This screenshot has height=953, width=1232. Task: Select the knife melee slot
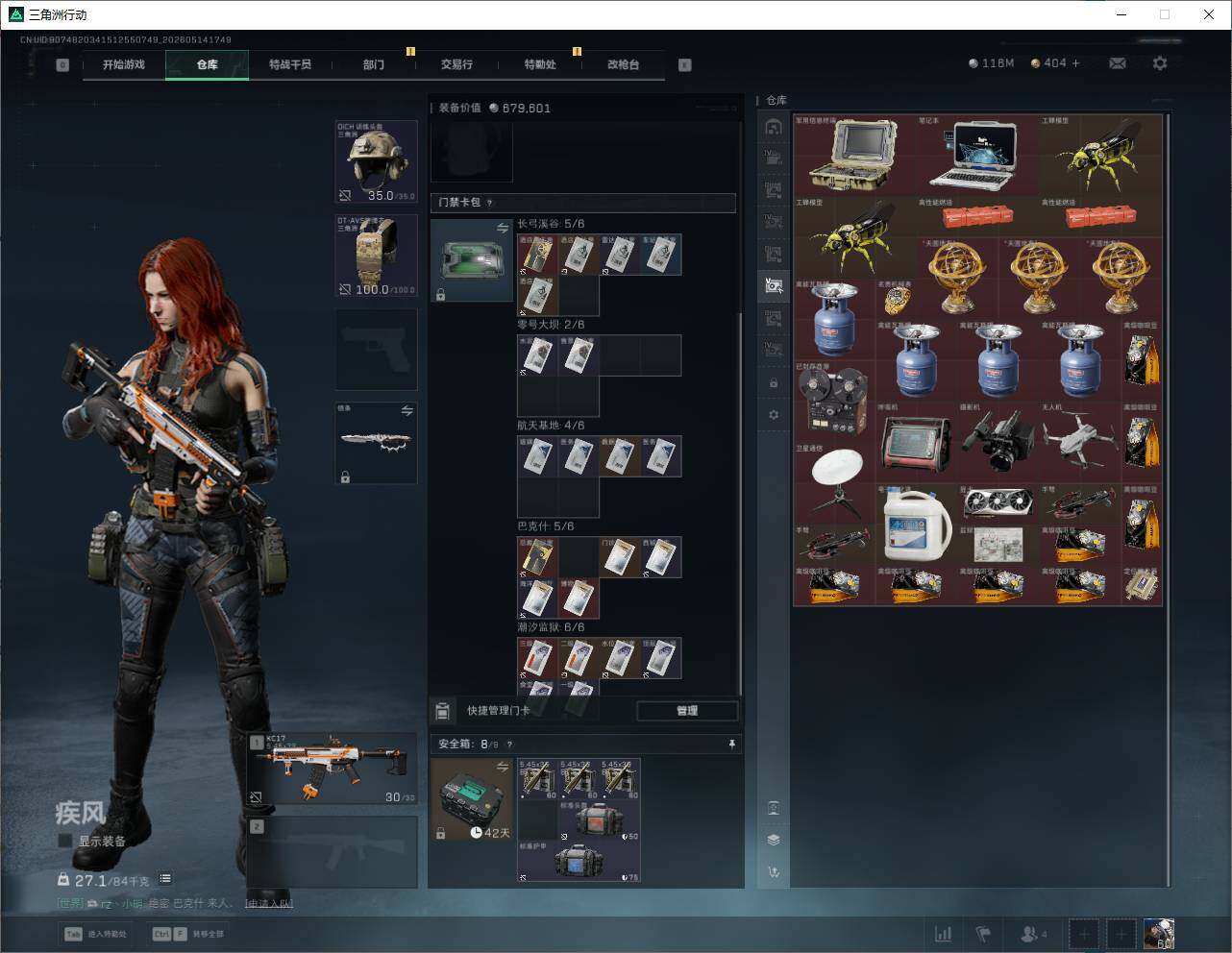377,443
